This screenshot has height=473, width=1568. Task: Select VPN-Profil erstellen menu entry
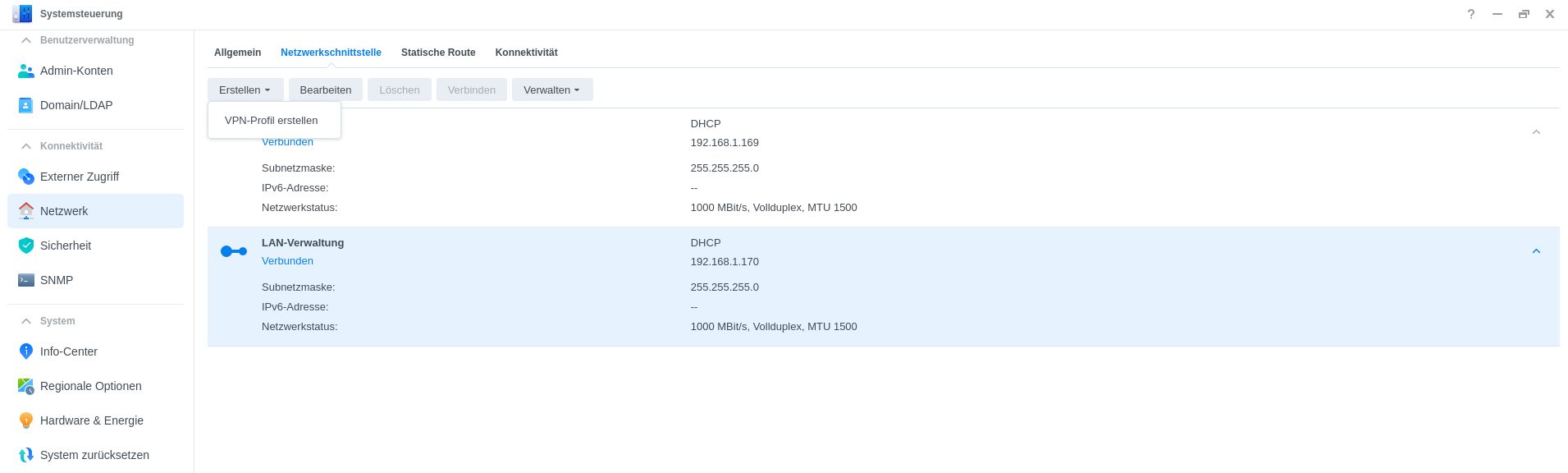pos(272,121)
